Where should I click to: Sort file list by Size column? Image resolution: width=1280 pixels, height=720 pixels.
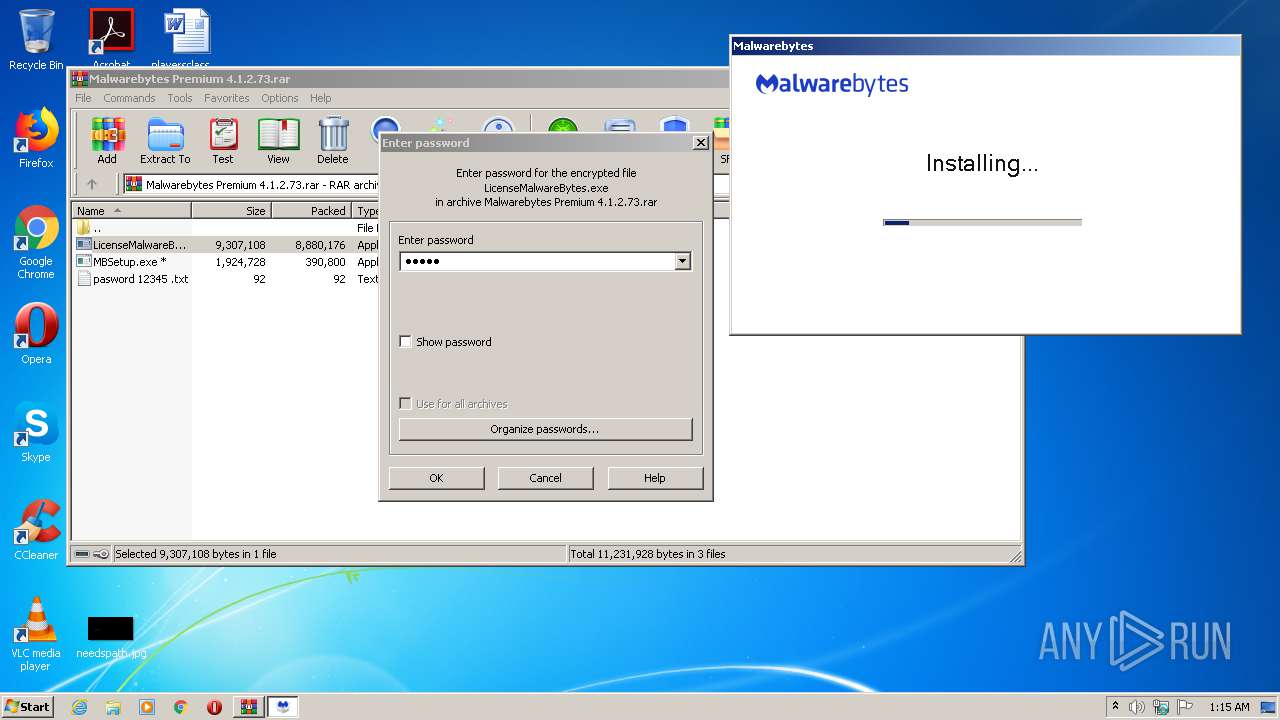[x=231, y=211]
